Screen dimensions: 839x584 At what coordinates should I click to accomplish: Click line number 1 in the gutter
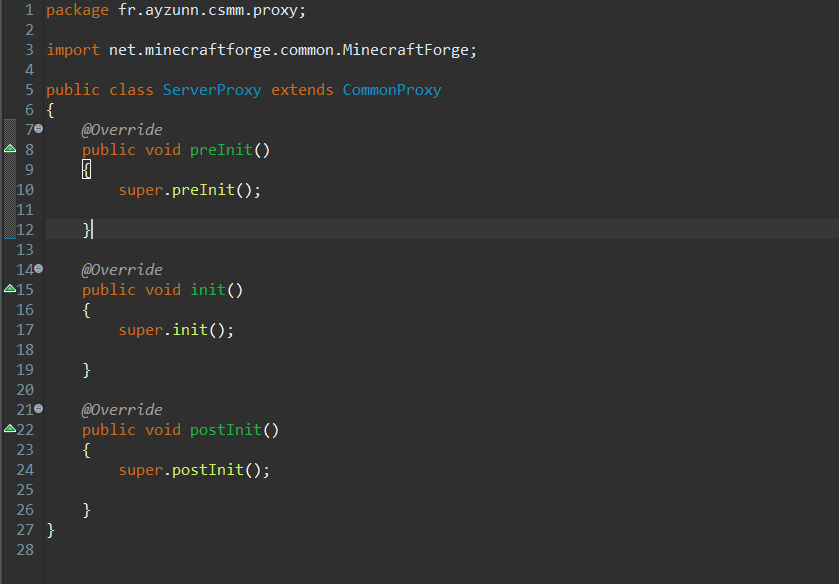point(29,10)
